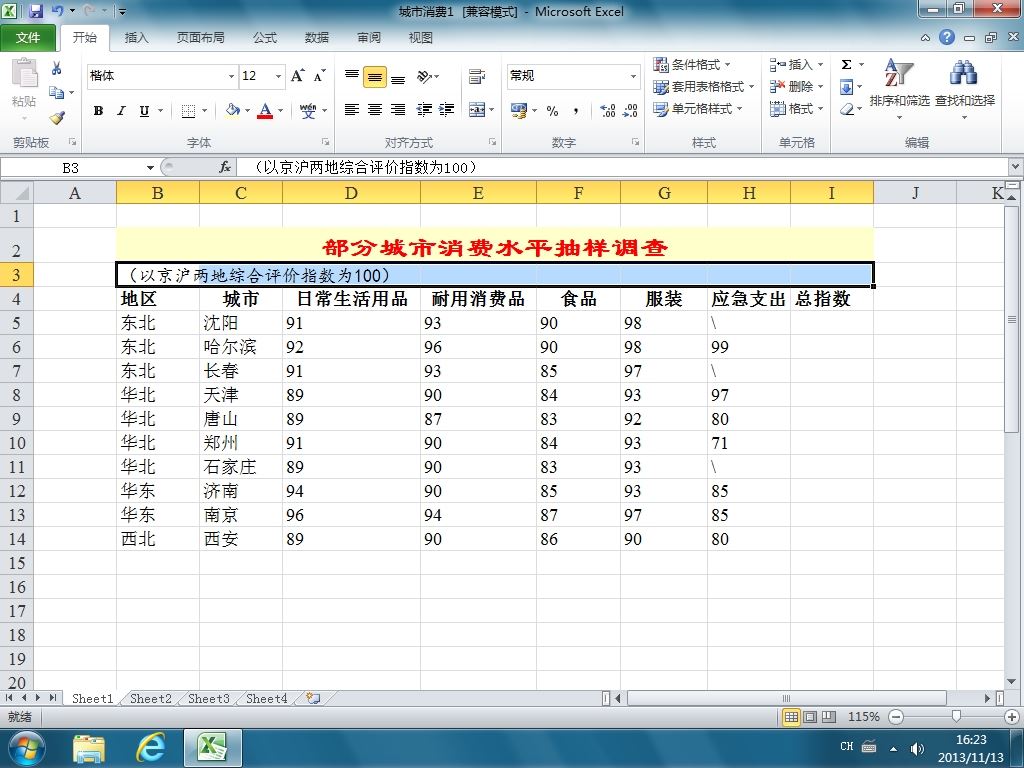This screenshot has height=768, width=1024.
Task: Click the Cut scissors icon
Action: click(x=57, y=68)
